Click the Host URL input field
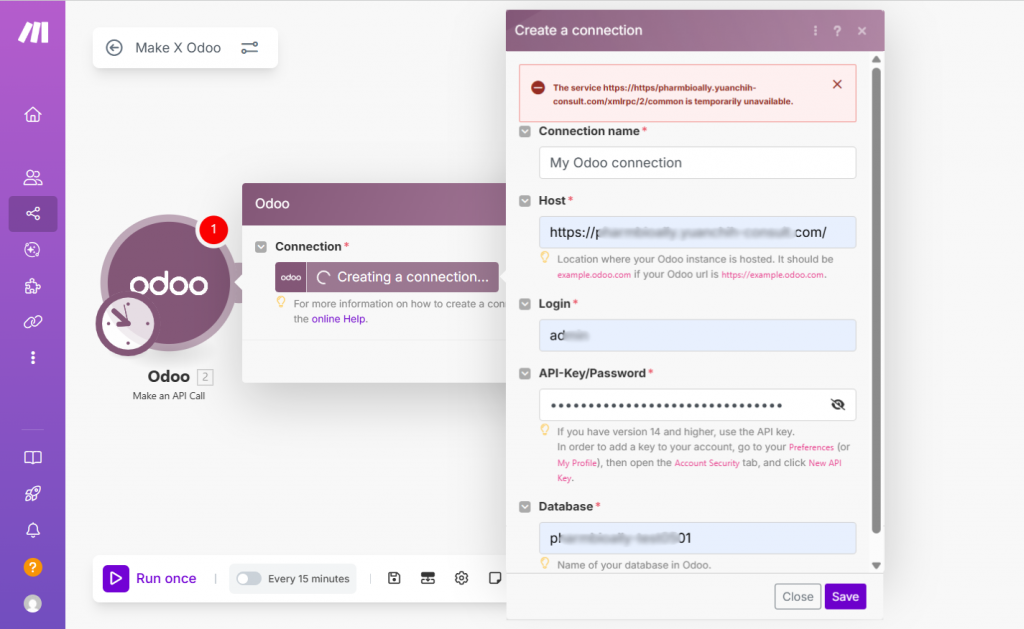The width and height of the screenshot is (1024, 629). [x=697, y=232]
